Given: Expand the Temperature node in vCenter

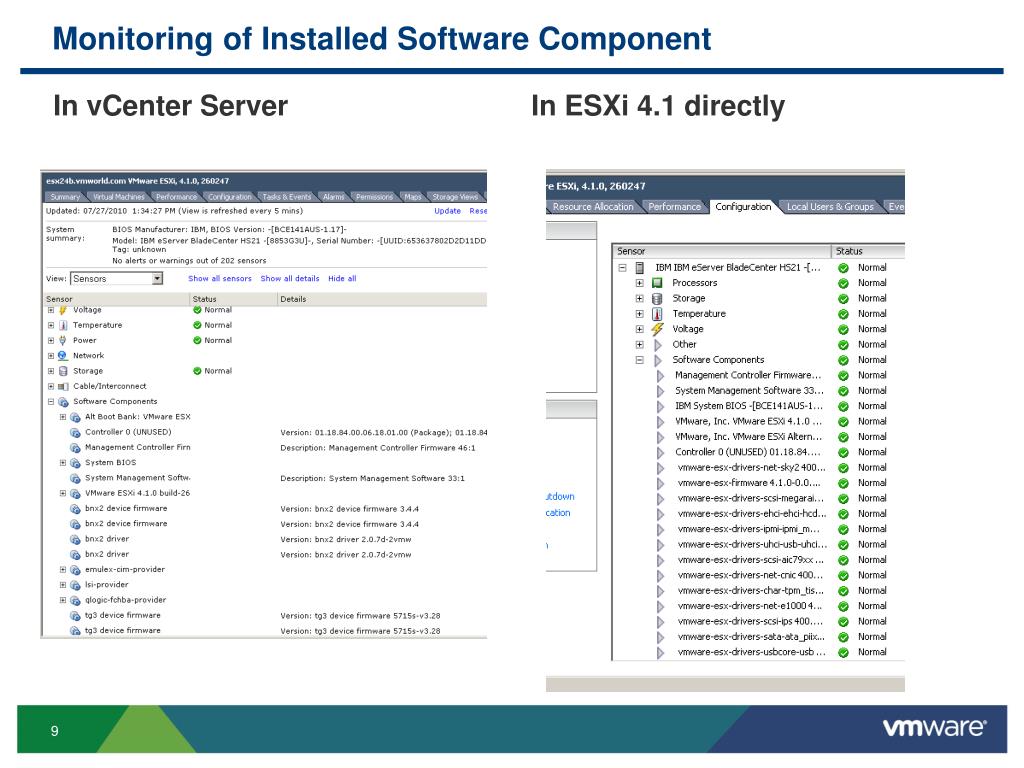Looking at the screenshot, I should (51, 325).
